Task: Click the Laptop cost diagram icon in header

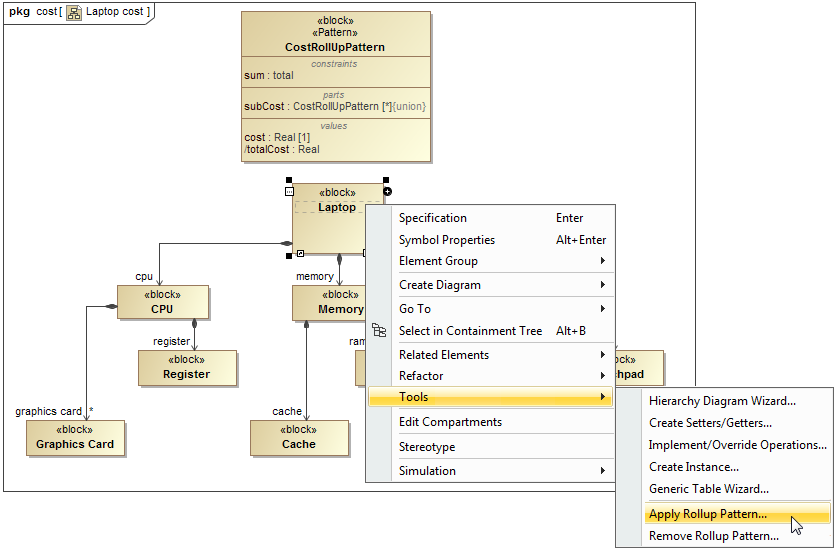Action: (x=74, y=12)
